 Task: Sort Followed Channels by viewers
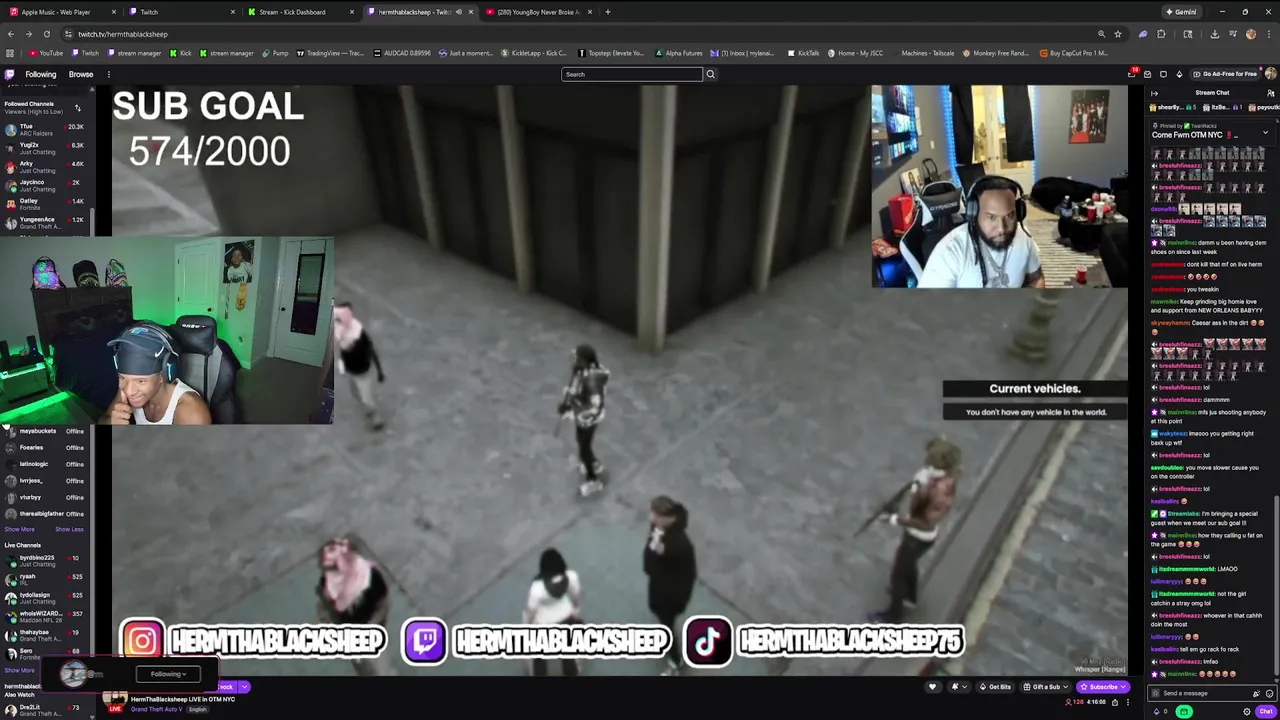pyautogui.click(x=77, y=107)
